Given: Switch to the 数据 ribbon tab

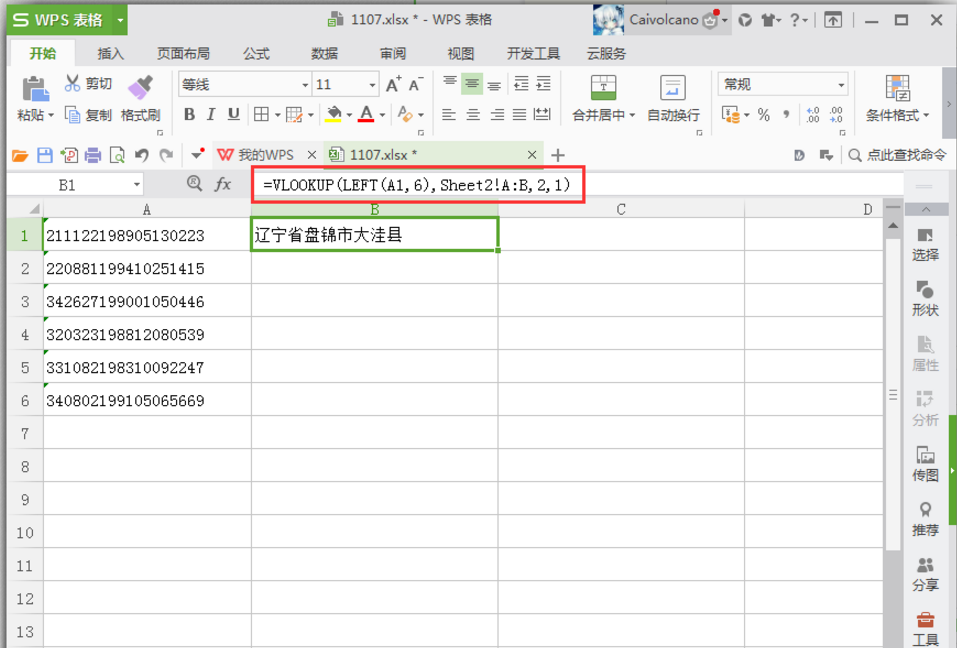Looking at the screenshot, I should (324, 54).
